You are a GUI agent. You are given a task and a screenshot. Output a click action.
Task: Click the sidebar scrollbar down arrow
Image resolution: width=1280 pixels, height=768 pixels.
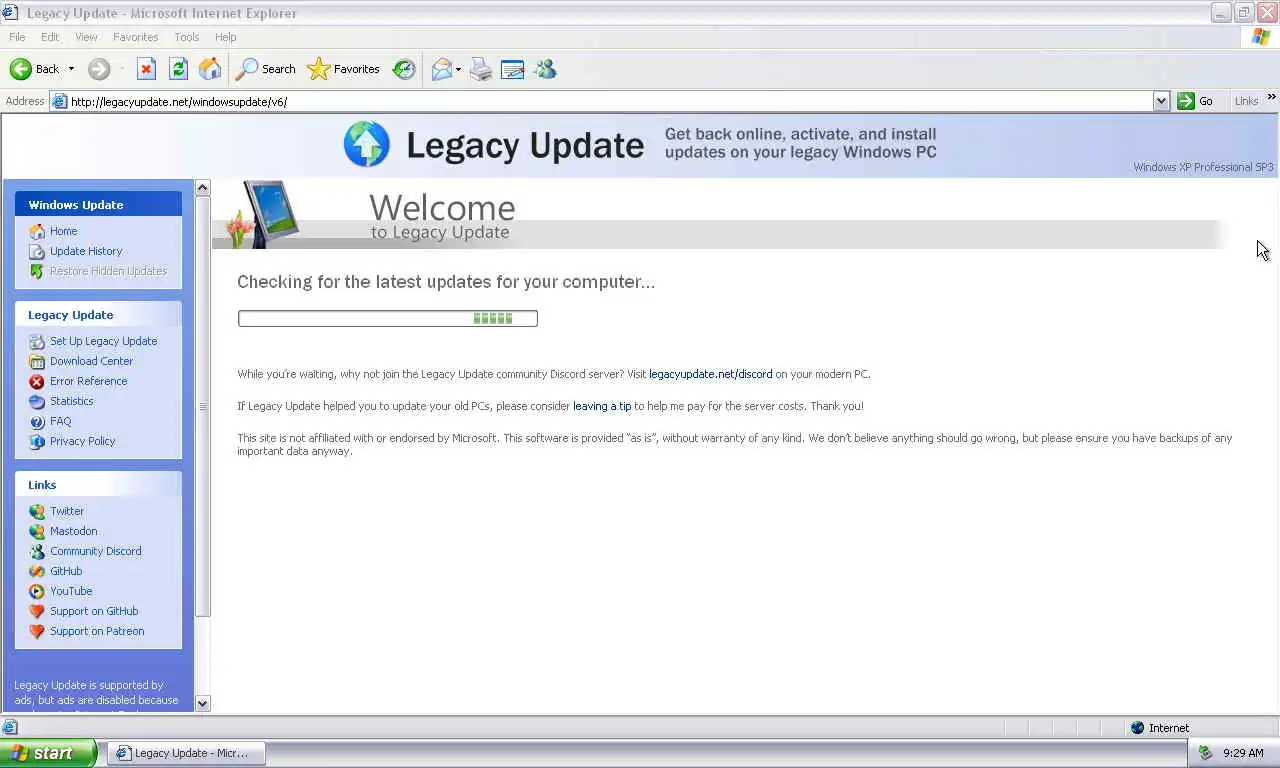click(x=202, y=703)
